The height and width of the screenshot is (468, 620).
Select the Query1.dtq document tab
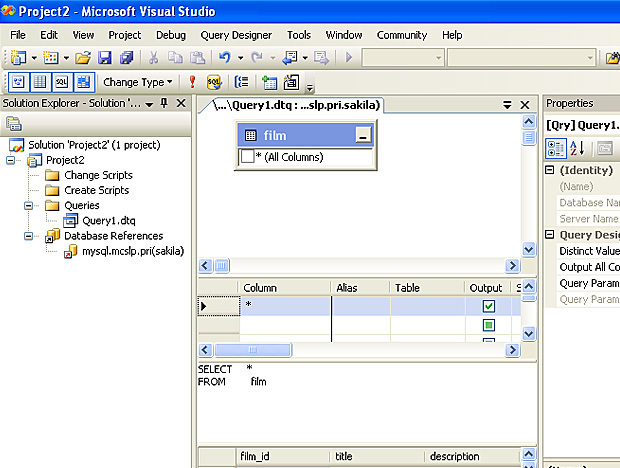[x=296, y=105]
